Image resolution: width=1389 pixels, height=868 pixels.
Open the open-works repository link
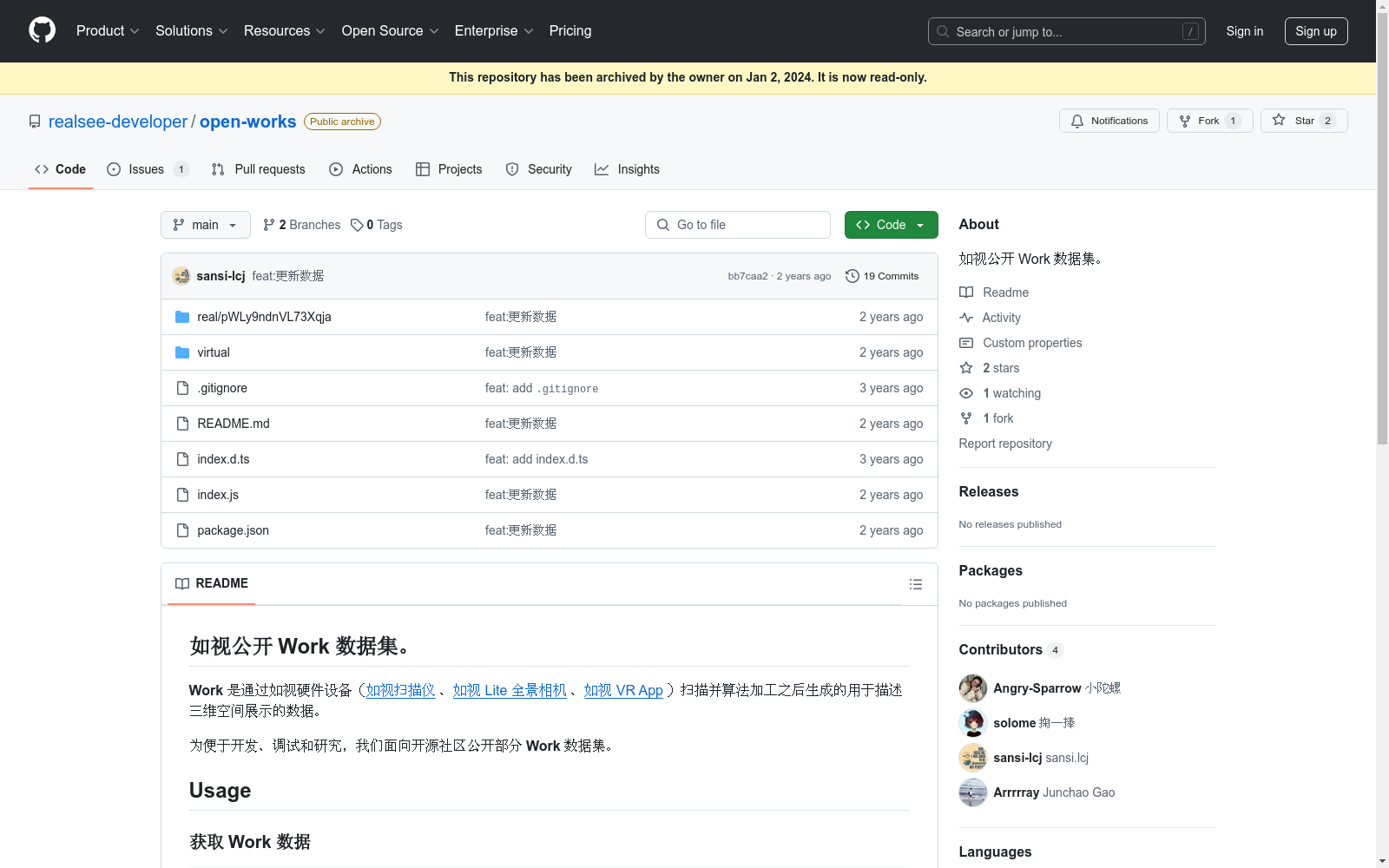pos(247,122)
